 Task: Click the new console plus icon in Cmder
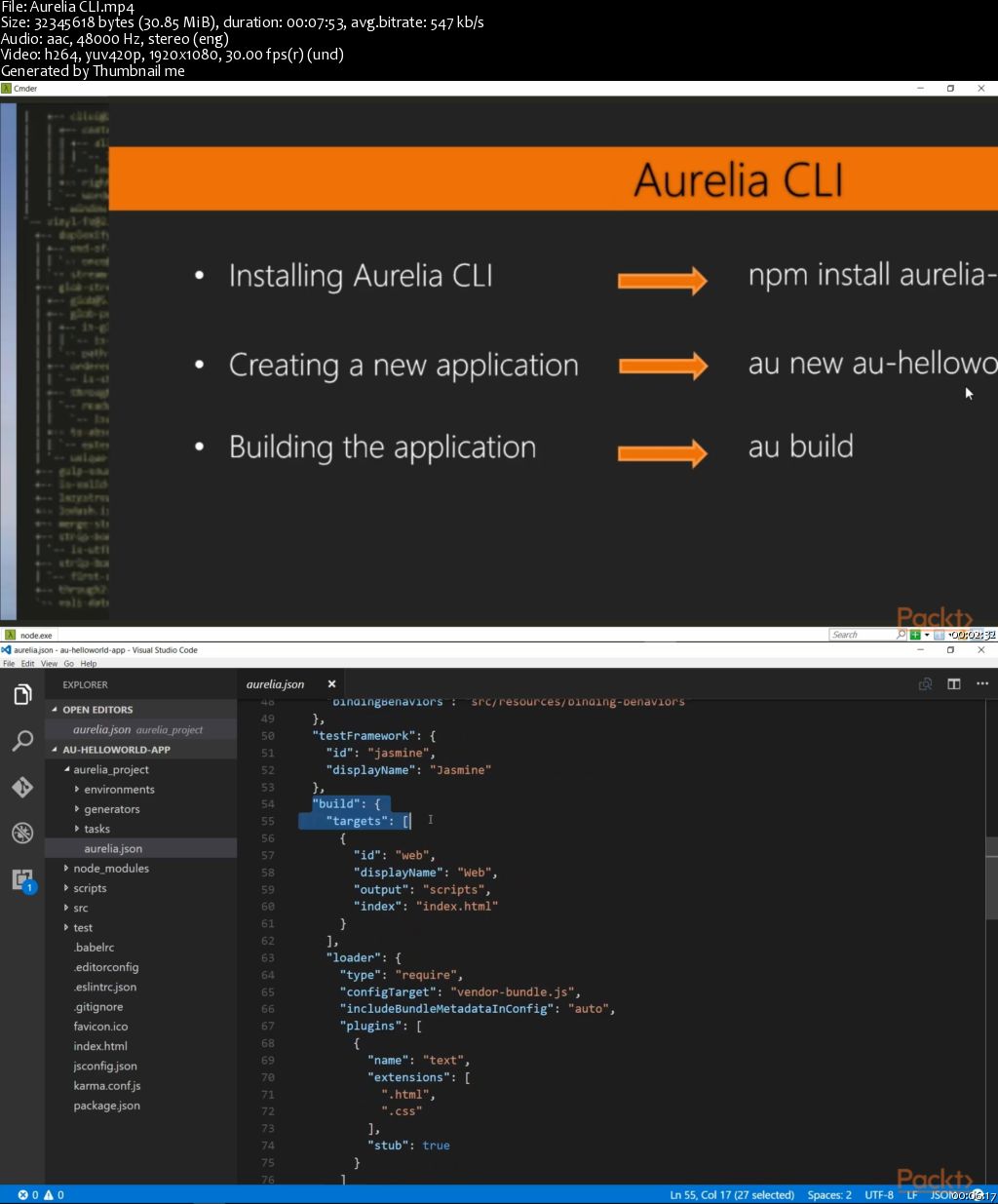click(x=915, y=635)
